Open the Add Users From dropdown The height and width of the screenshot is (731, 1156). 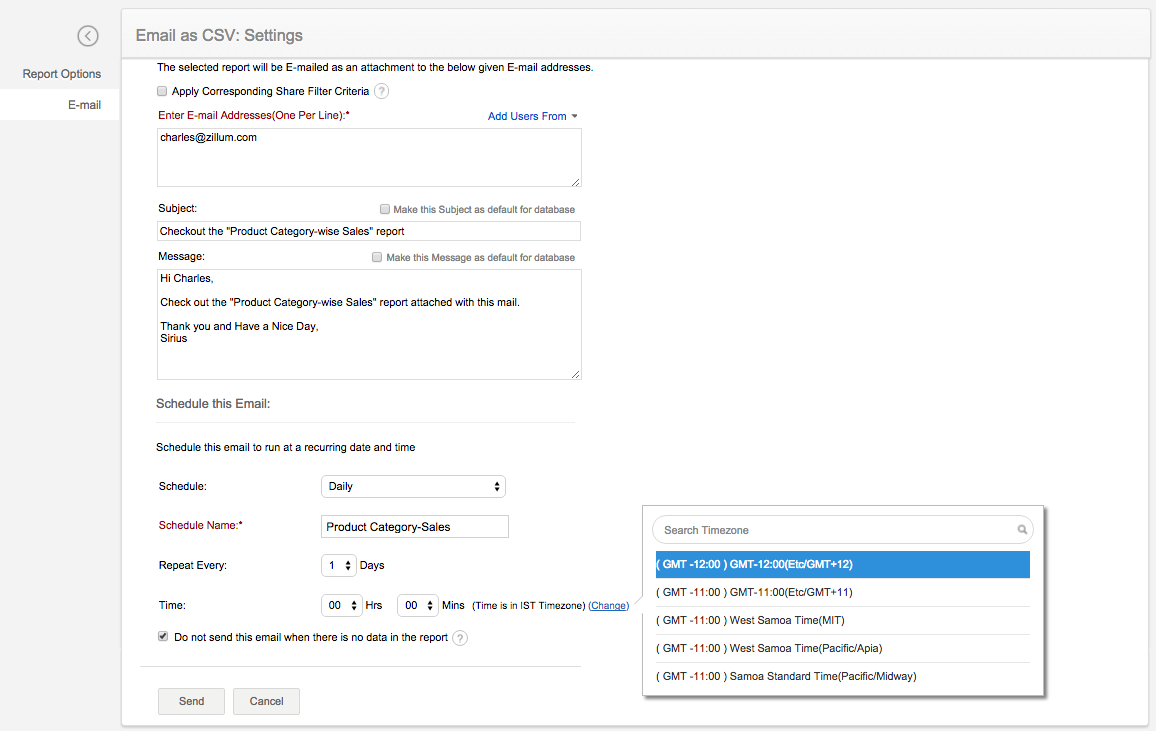(x=532, y=116)
